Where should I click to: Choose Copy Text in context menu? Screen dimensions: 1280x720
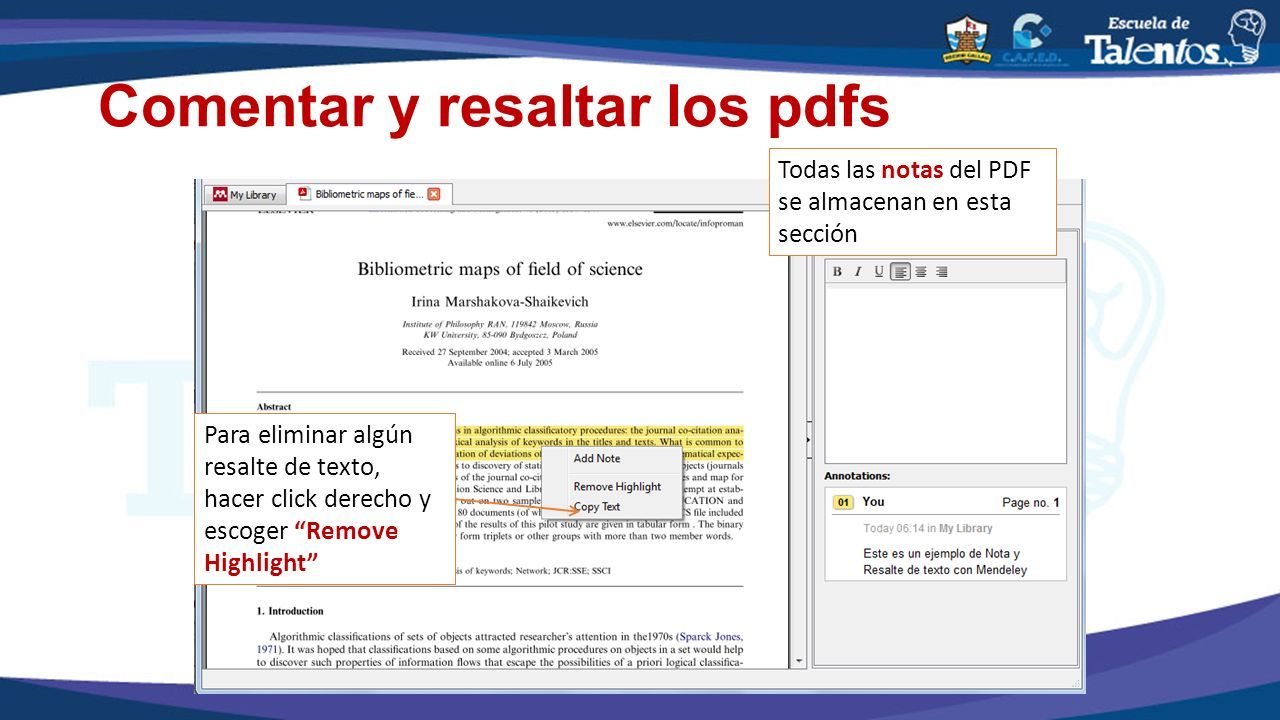click(597, 507)
